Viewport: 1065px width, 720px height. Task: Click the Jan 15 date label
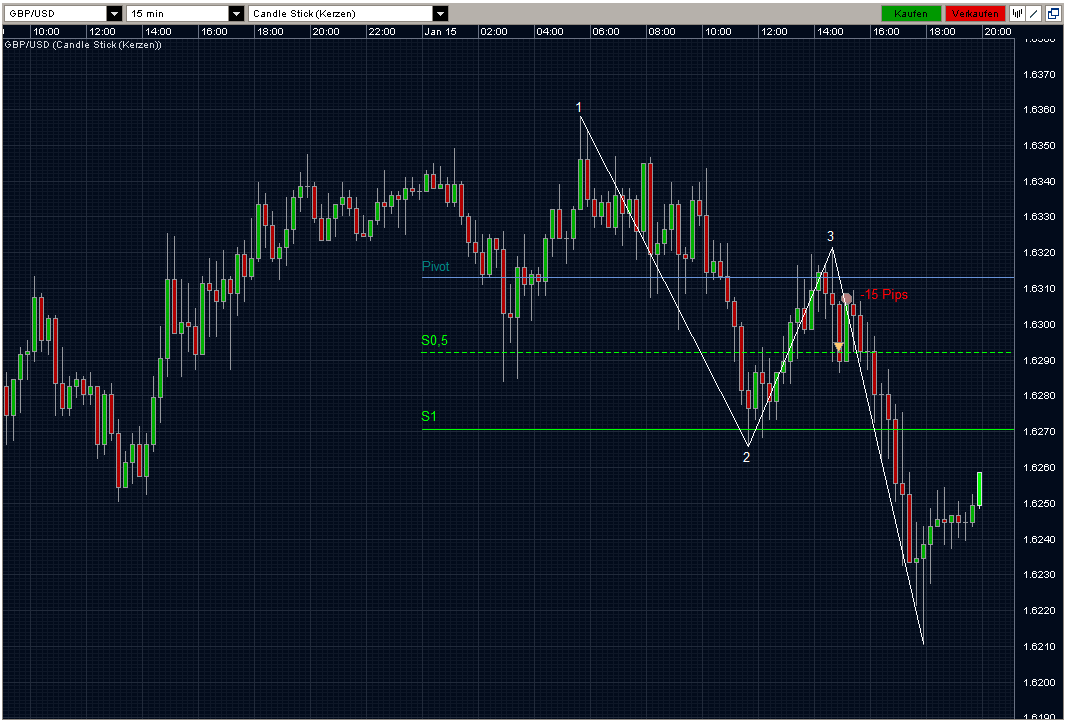pyautogui.click(x=439, y=32)
